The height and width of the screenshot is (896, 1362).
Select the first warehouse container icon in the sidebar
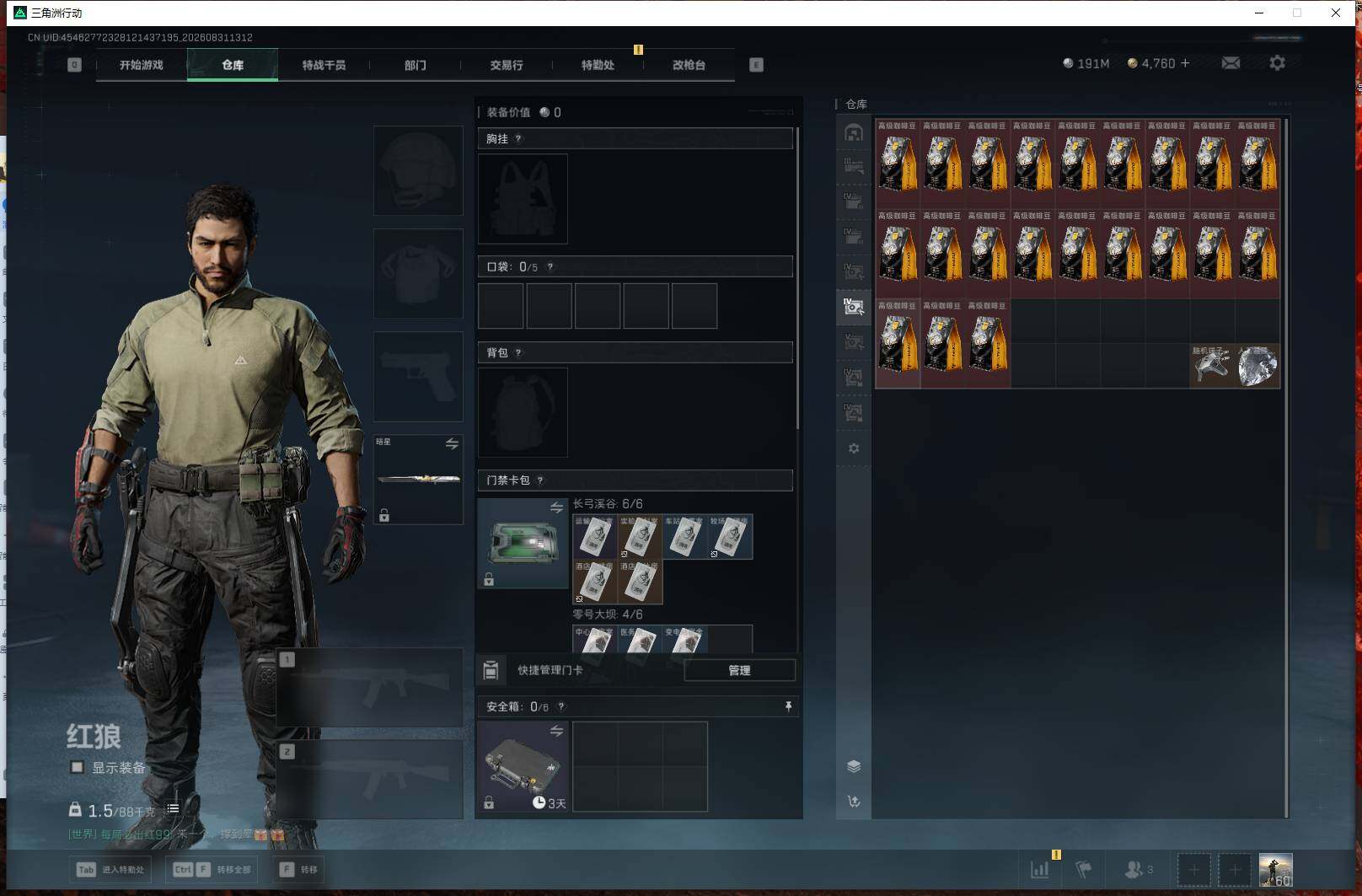tap(854, 132)
